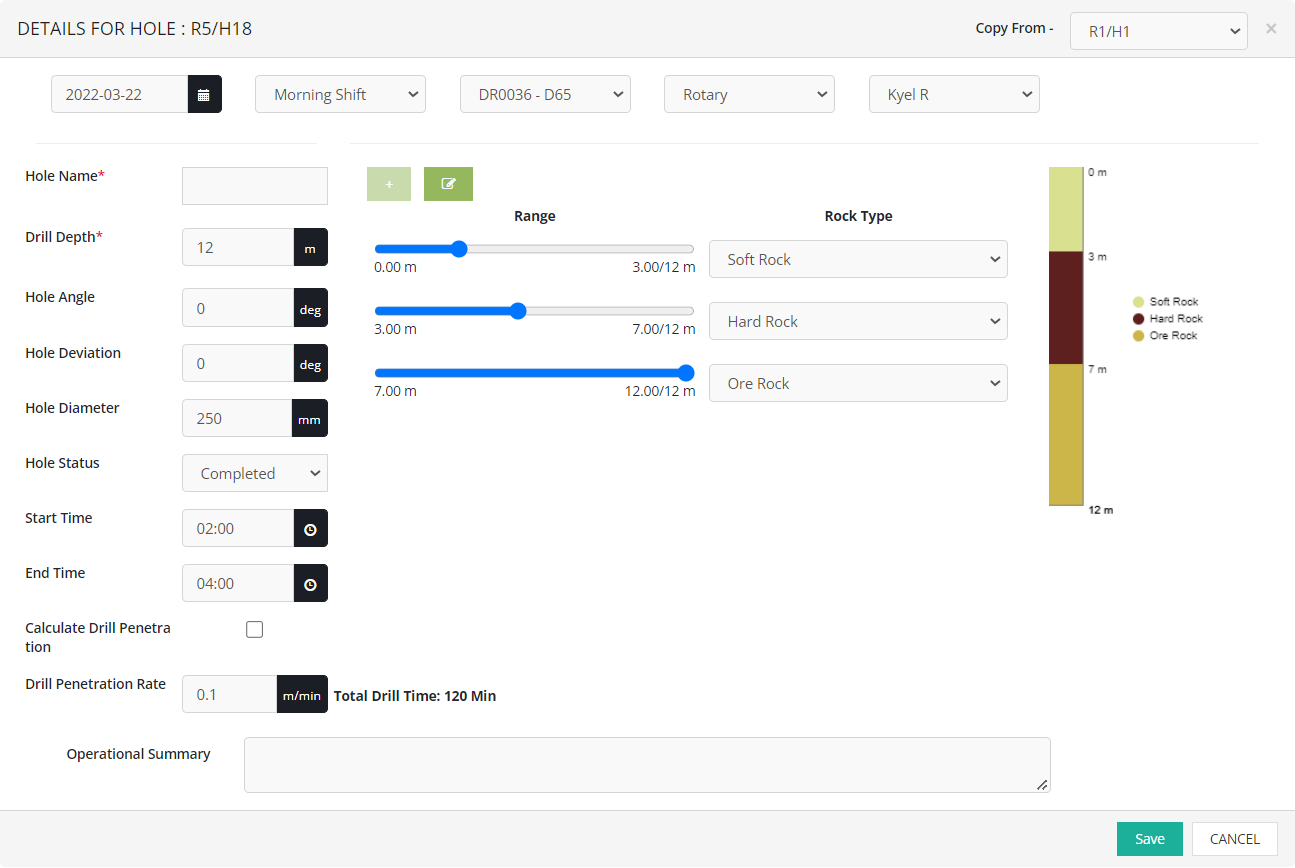Open the date picker calendar icon

pos(204,95)
